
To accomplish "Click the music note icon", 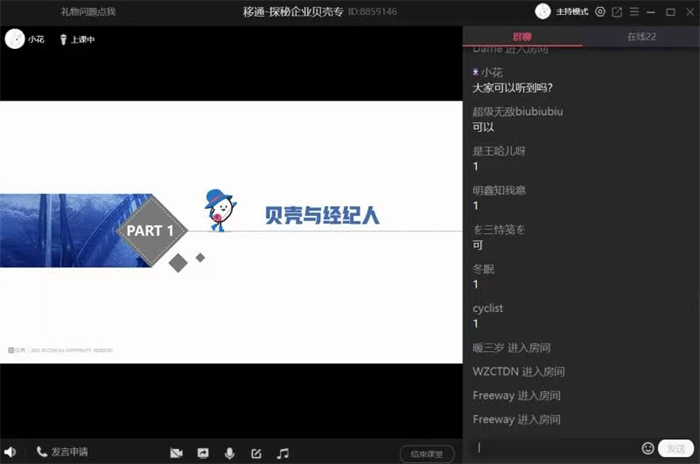I will point(283,453).
